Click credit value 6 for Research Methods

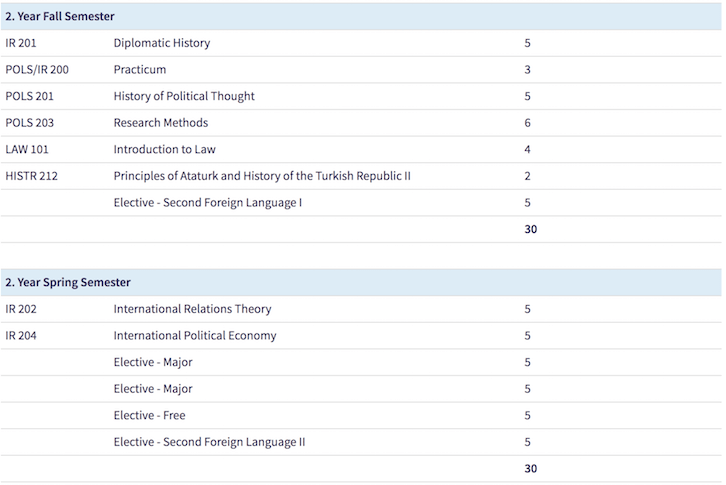coord(527,123)
